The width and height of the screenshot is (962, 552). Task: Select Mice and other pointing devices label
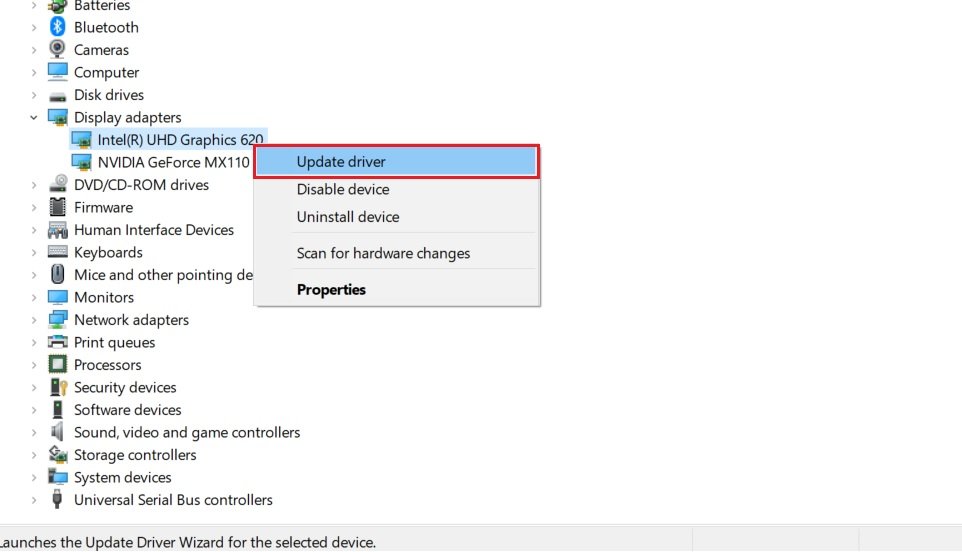coord(164,275)
